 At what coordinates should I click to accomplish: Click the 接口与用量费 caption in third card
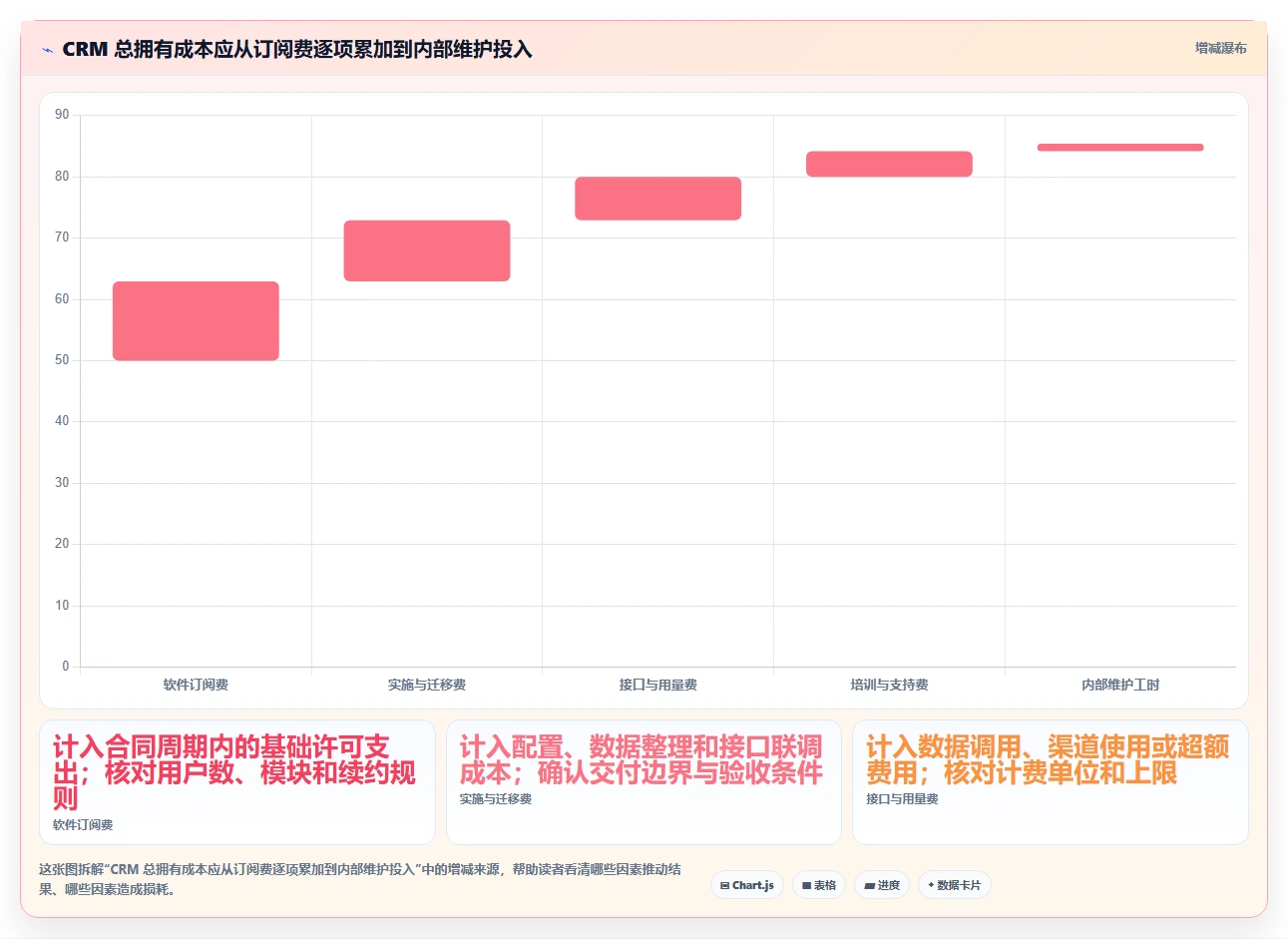click(x=902, y=799)
